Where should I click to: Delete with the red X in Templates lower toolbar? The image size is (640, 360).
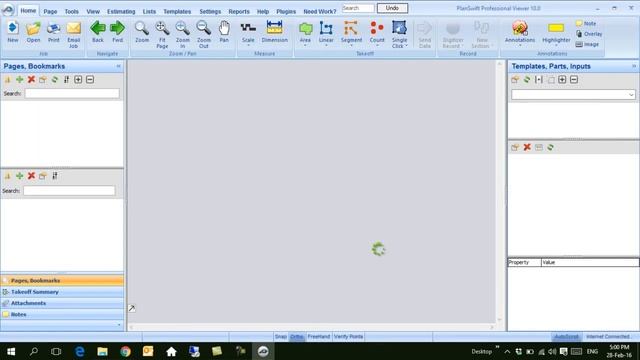tap(527, 147)
